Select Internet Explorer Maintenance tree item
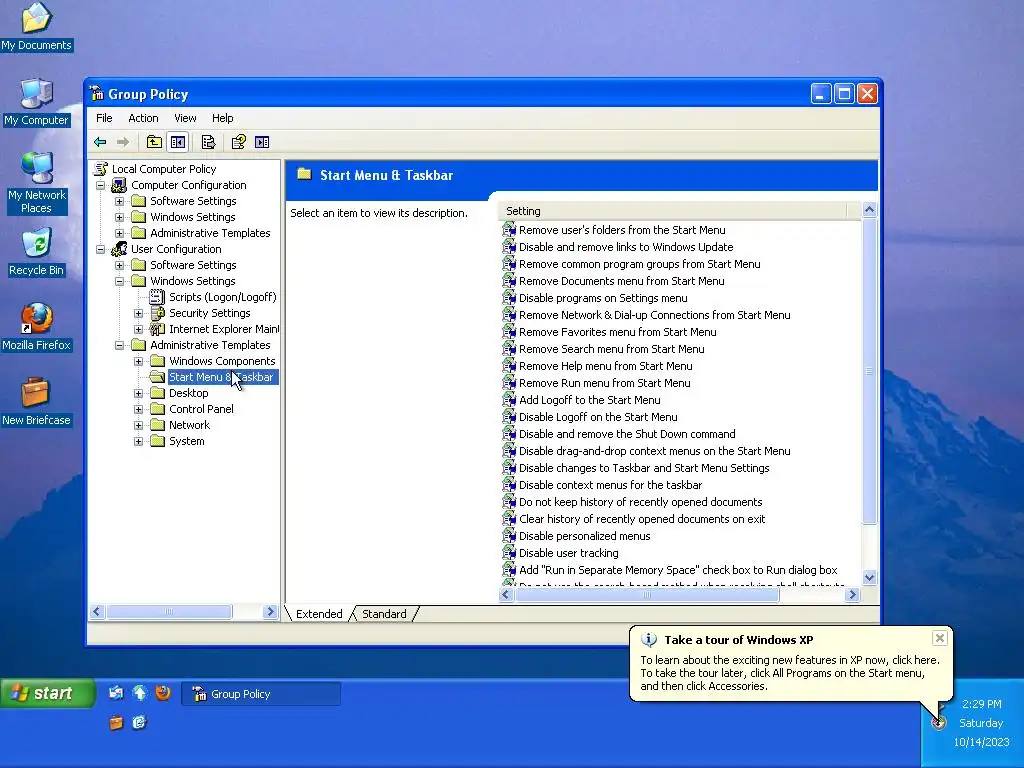This screenshot has width=1024, height=768. pos(223,329)
